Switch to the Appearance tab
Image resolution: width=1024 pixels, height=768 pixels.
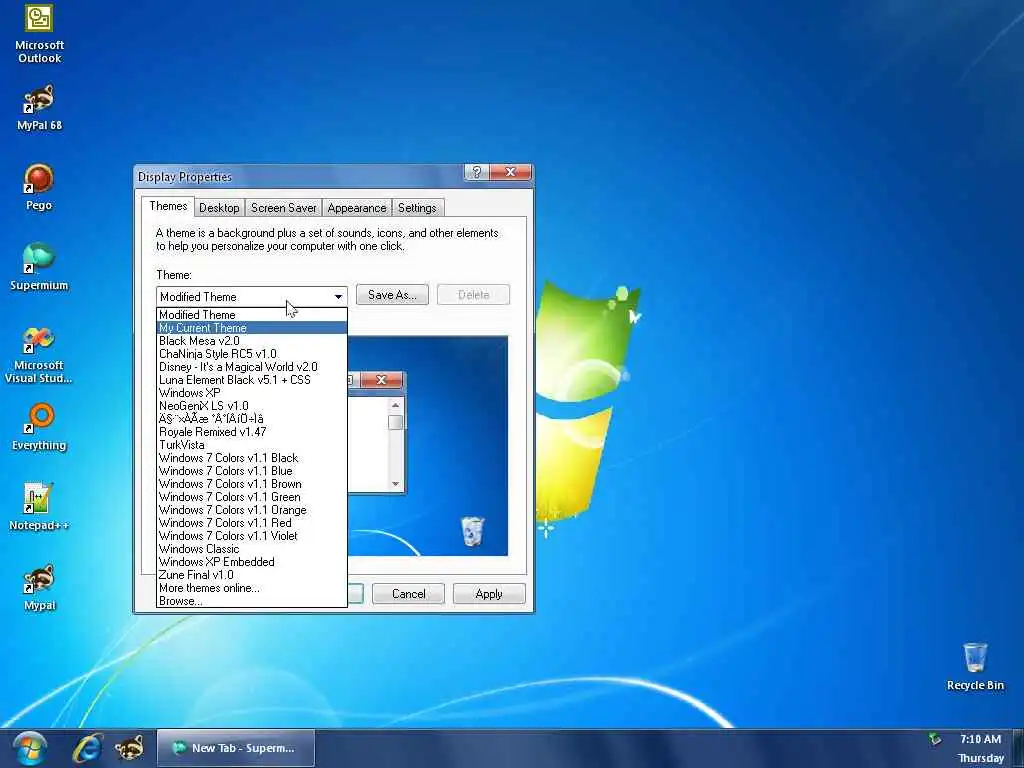[357, 208]
